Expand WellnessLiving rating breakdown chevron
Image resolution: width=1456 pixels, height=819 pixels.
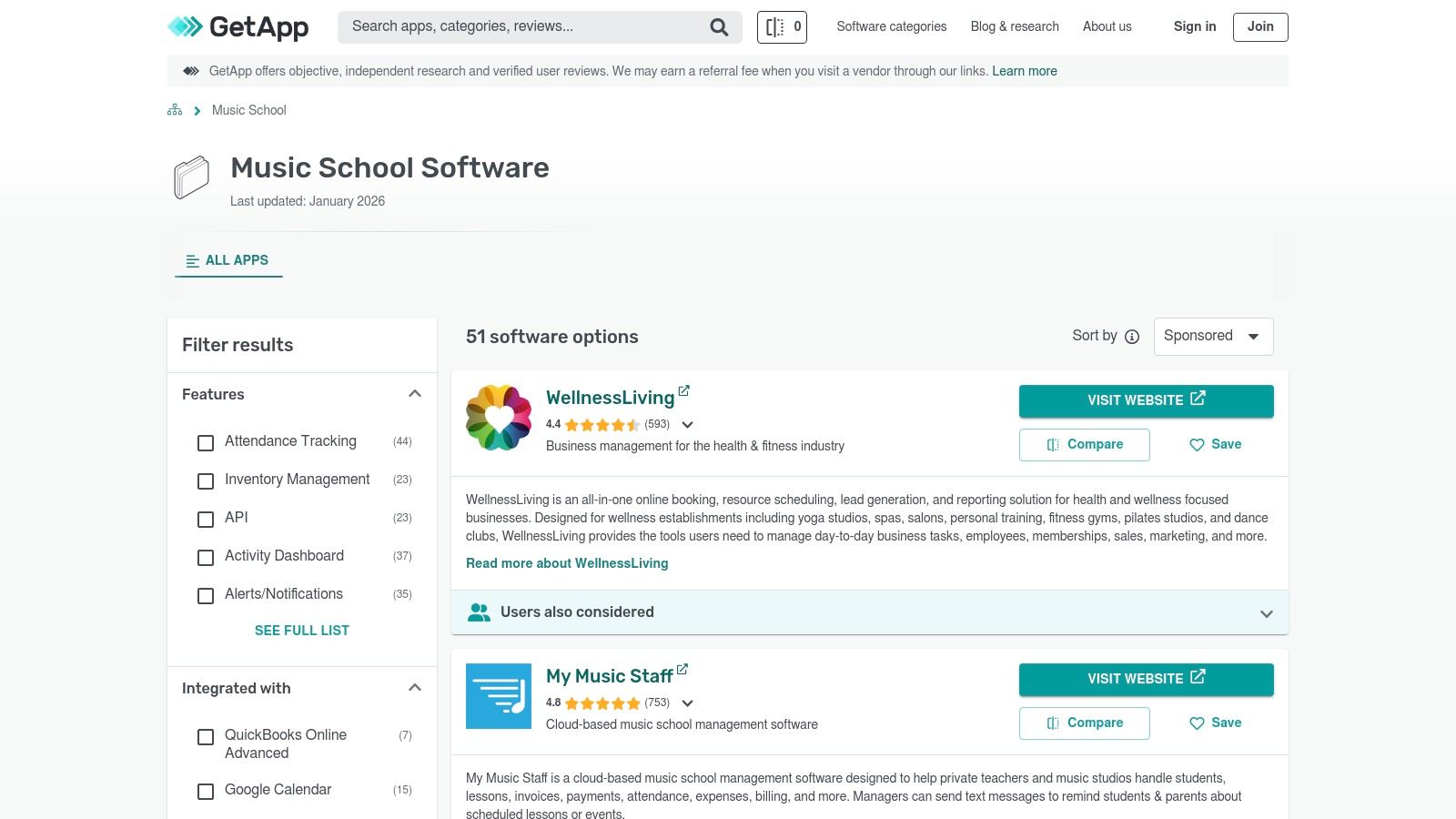click(688, 425)
